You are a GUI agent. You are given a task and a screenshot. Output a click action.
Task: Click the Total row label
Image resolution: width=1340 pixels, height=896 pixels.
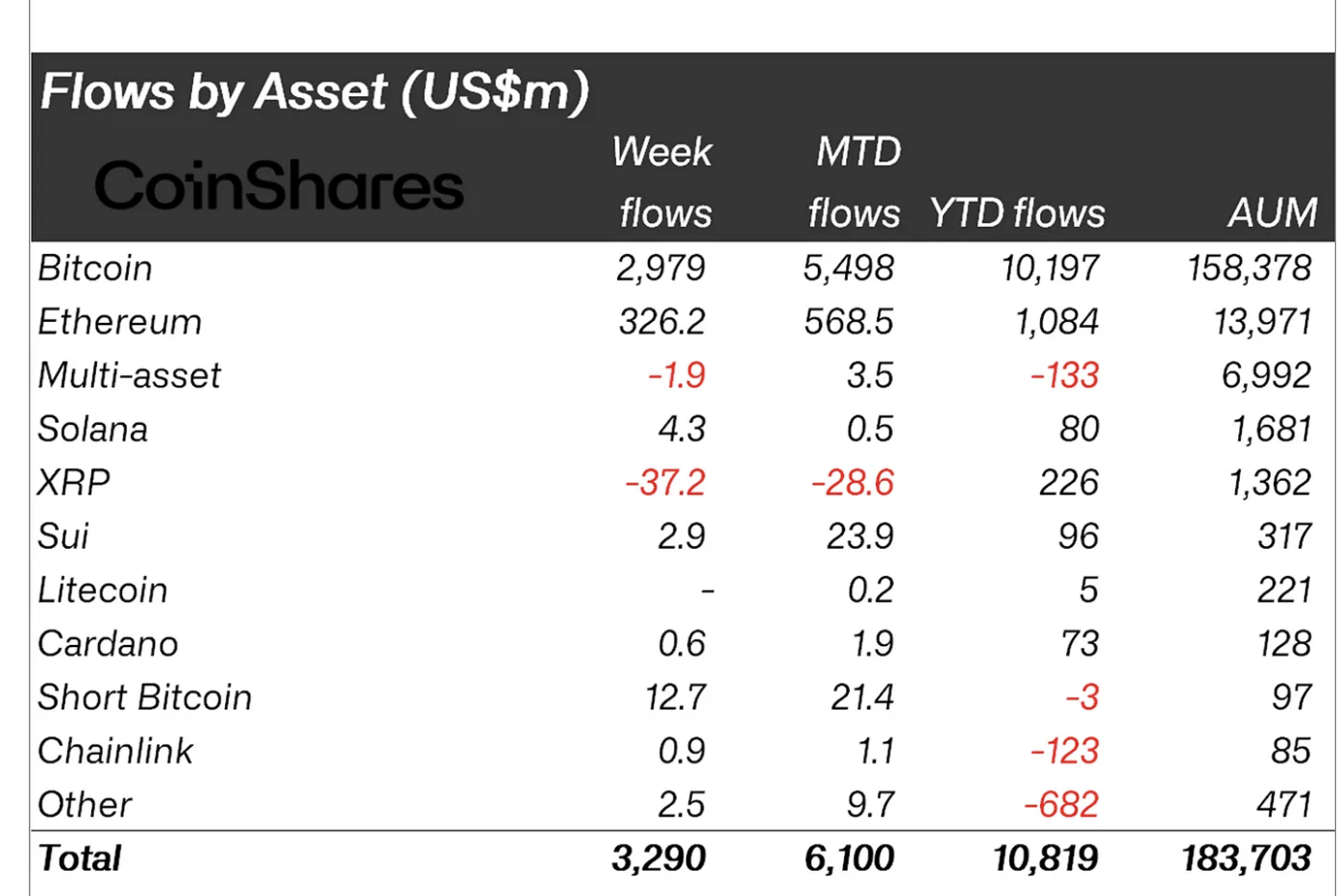[80, 859]
